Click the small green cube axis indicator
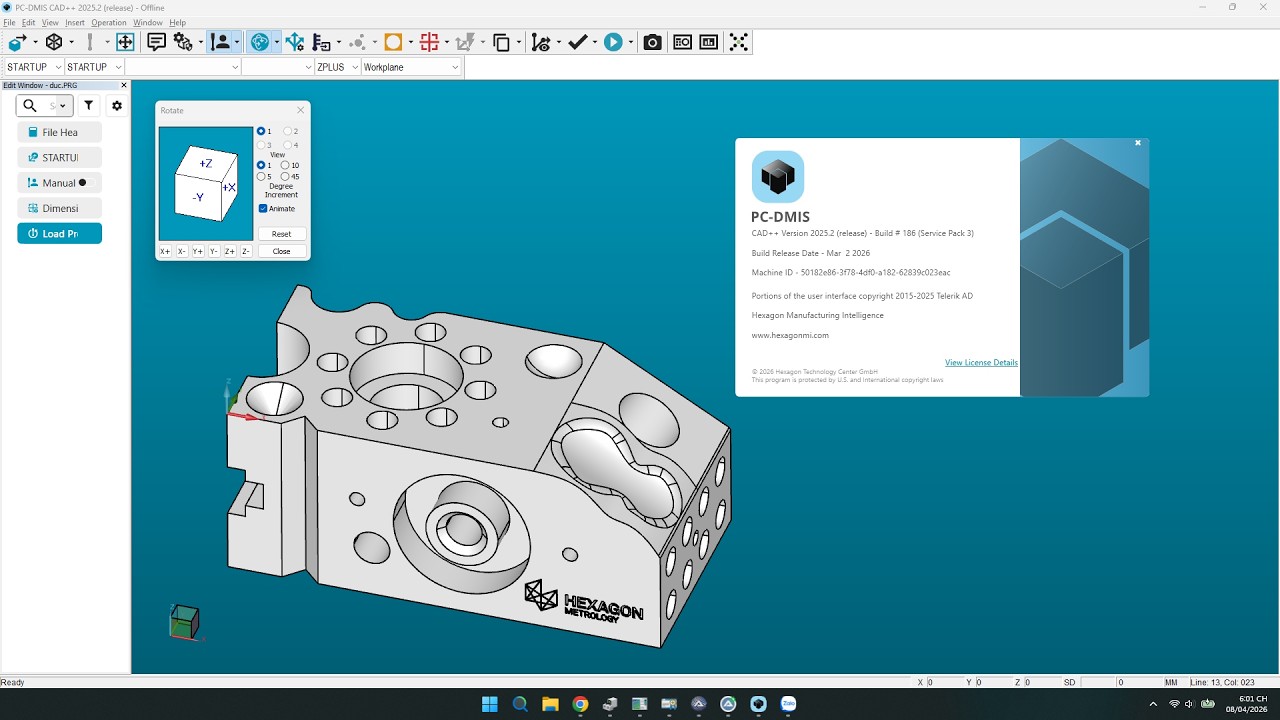1280x720 pixels. (183, 621)
